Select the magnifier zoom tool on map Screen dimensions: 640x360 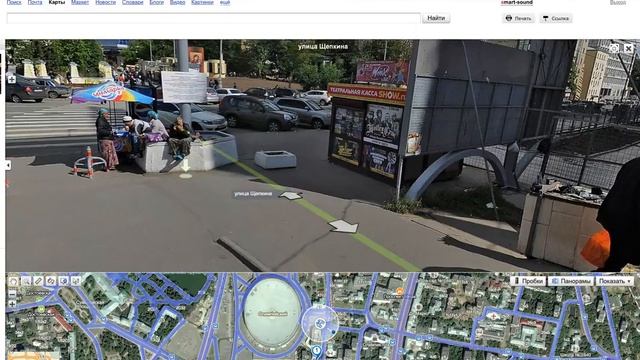coord(26,281)
